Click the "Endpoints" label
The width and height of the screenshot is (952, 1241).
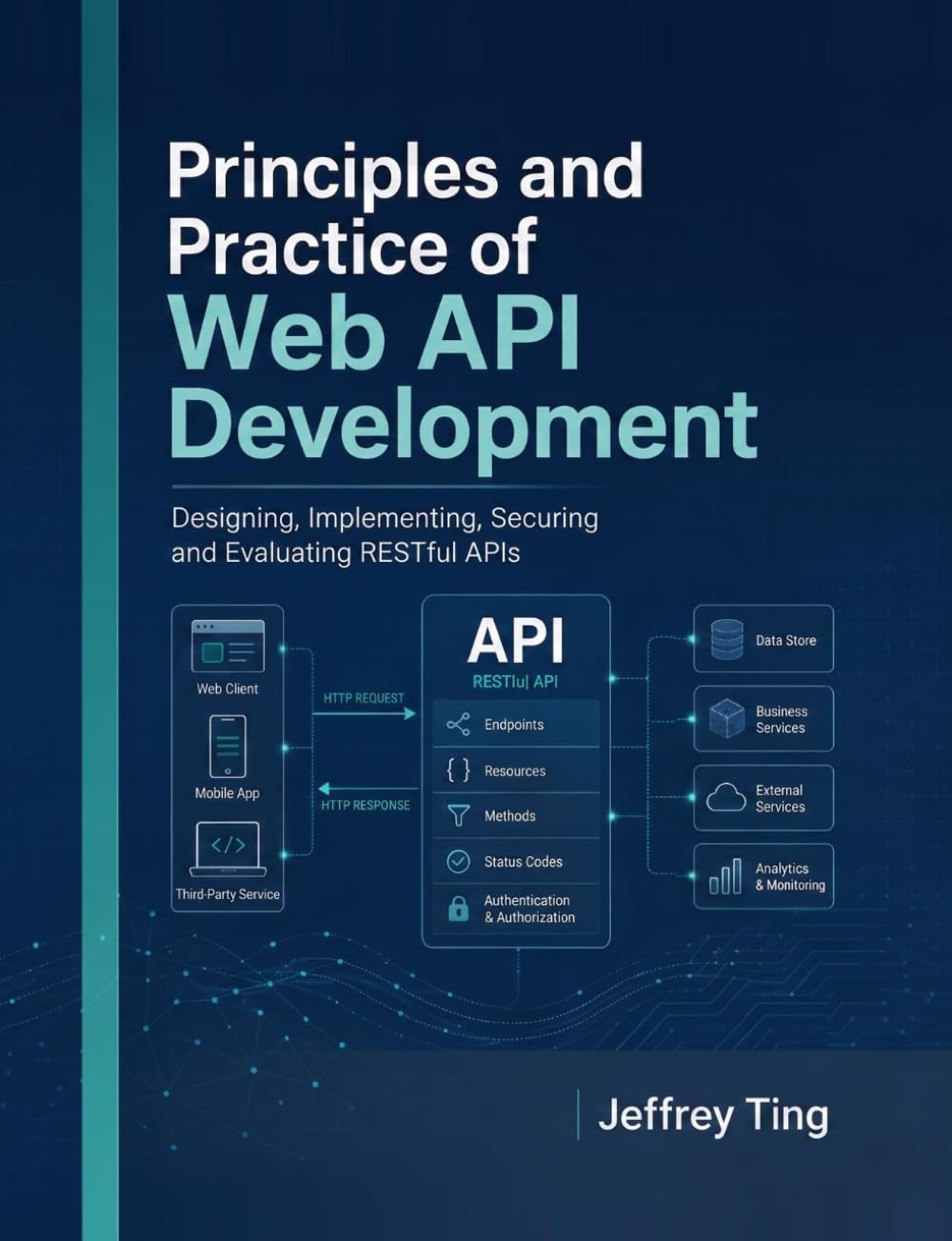pos(514,725)
